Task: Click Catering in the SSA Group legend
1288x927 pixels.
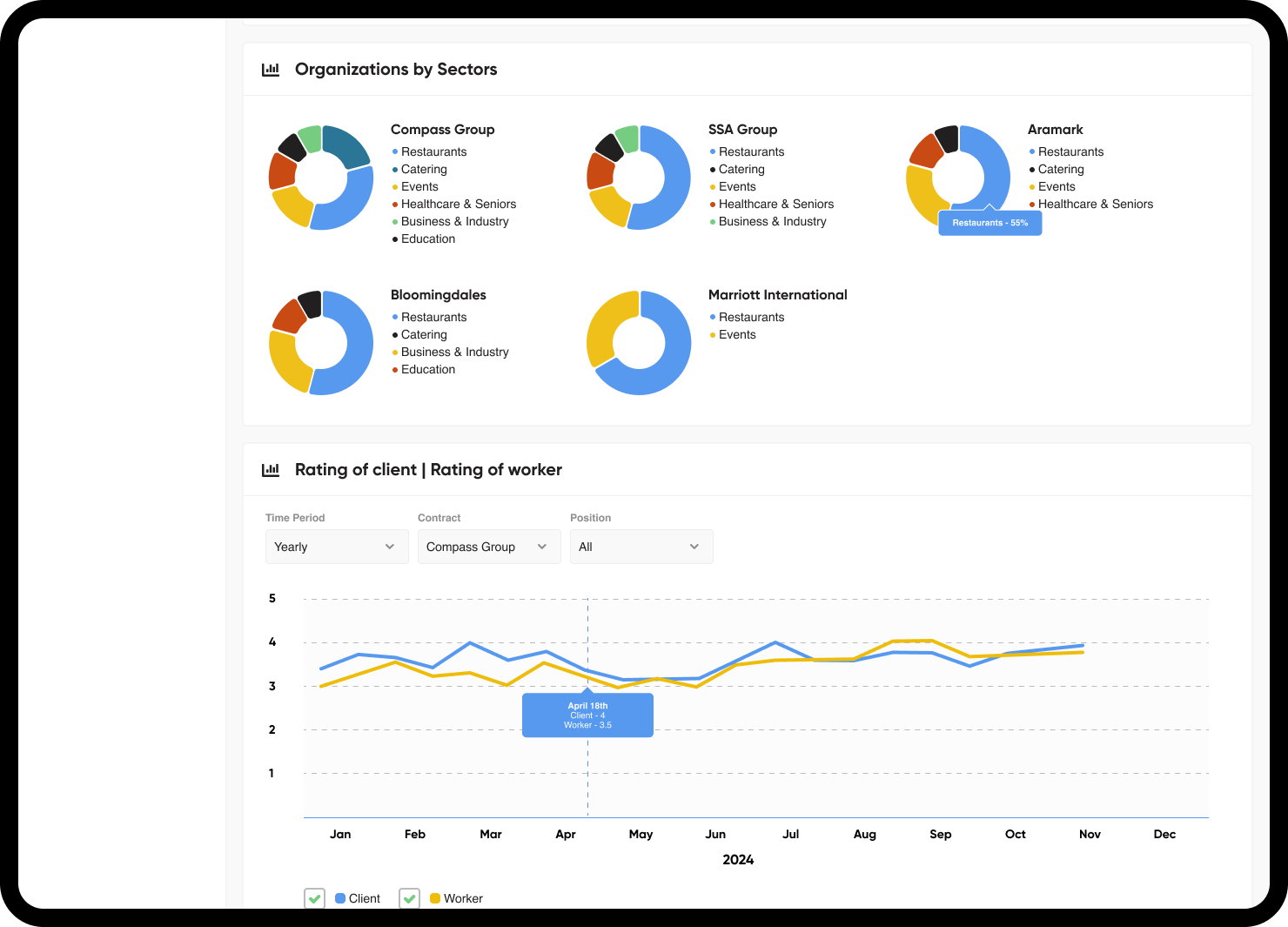Action: point(741,169)
